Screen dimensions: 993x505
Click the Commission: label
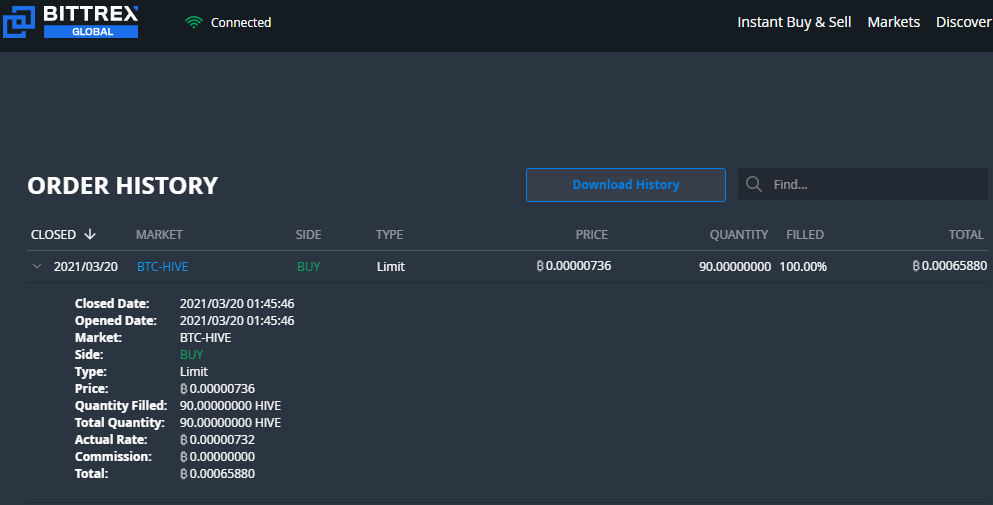pyautogui.click(x=113, y=457)
